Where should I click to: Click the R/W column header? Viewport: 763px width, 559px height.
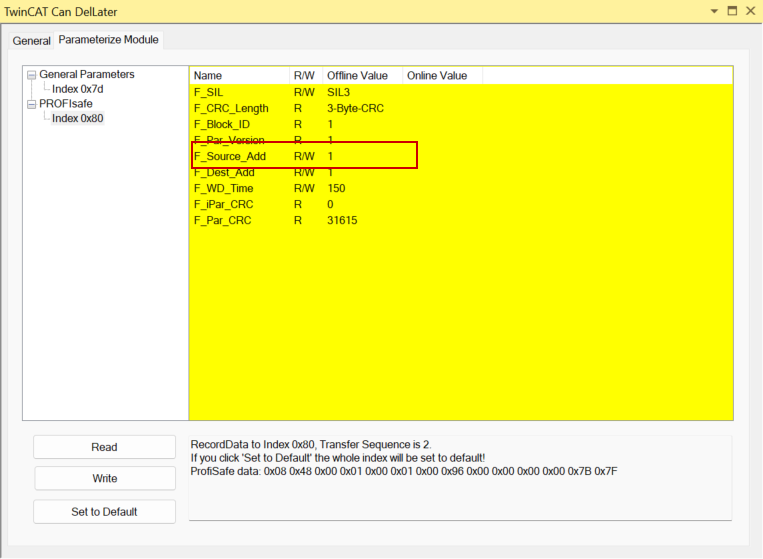306,75
